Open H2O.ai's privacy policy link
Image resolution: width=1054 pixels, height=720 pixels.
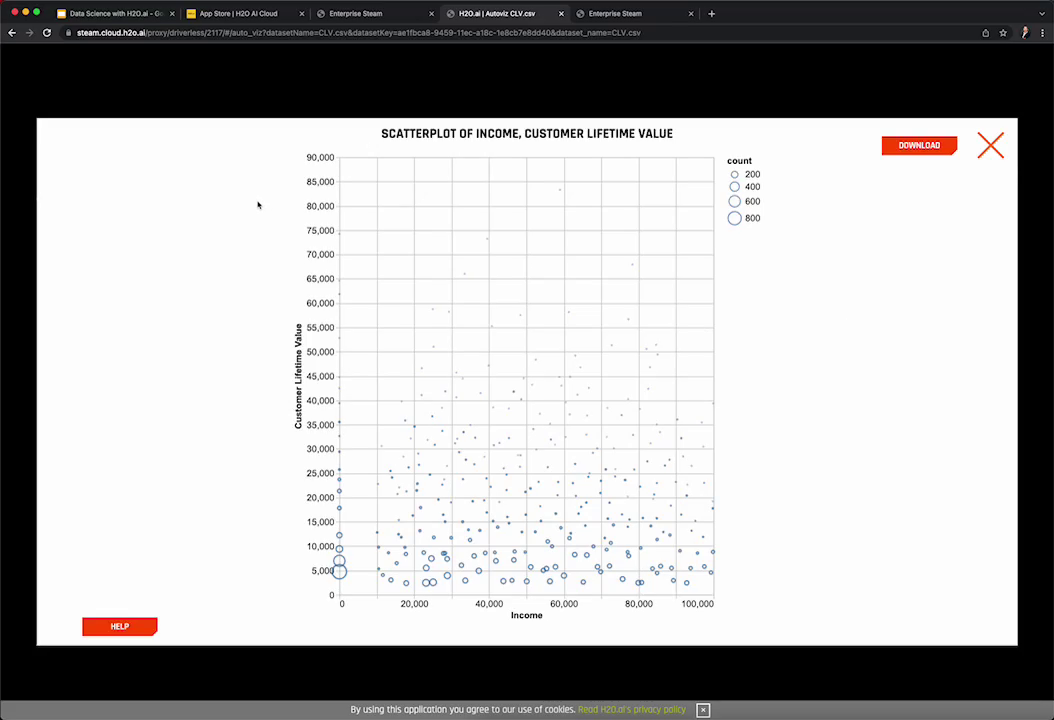pos(630,709)
